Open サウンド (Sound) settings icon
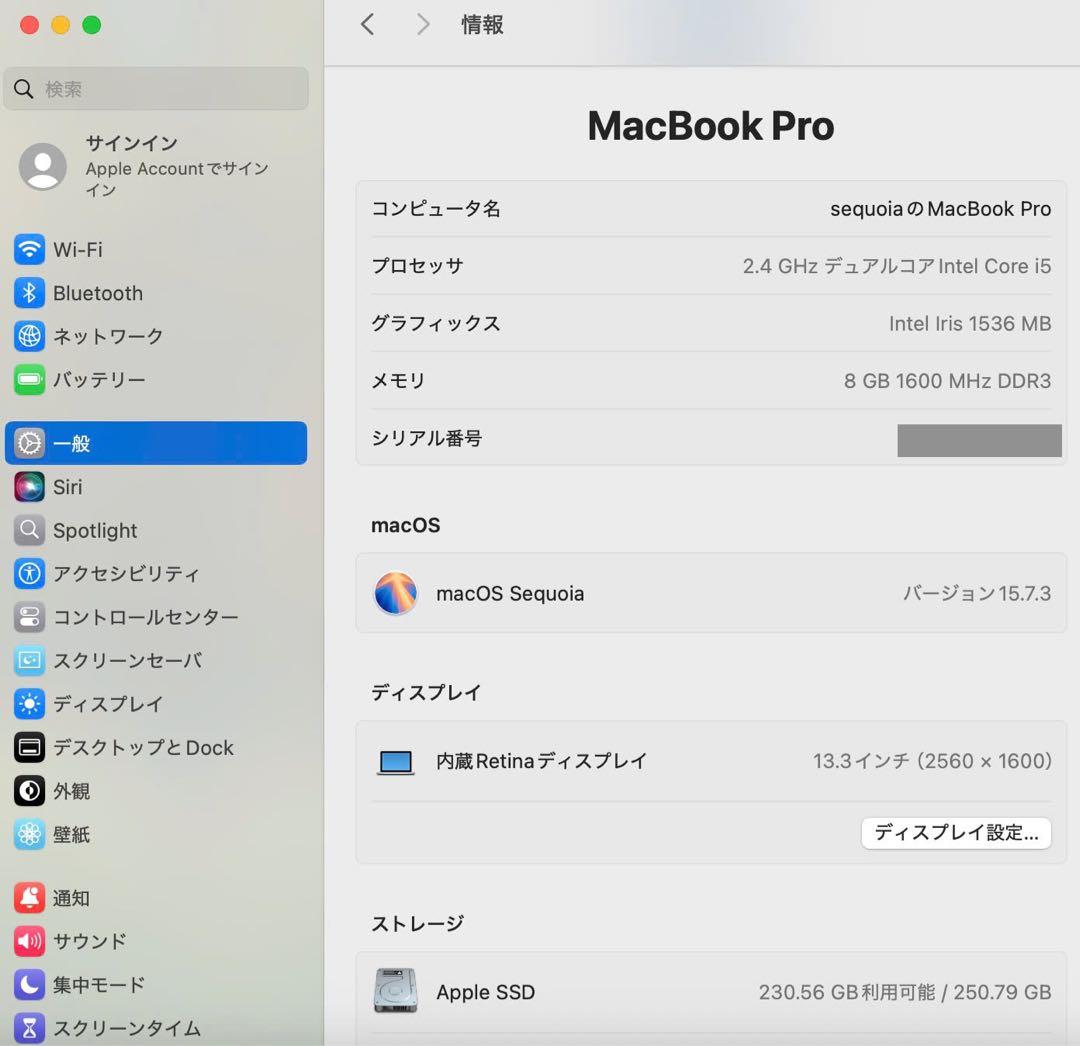 coord(30,941)
